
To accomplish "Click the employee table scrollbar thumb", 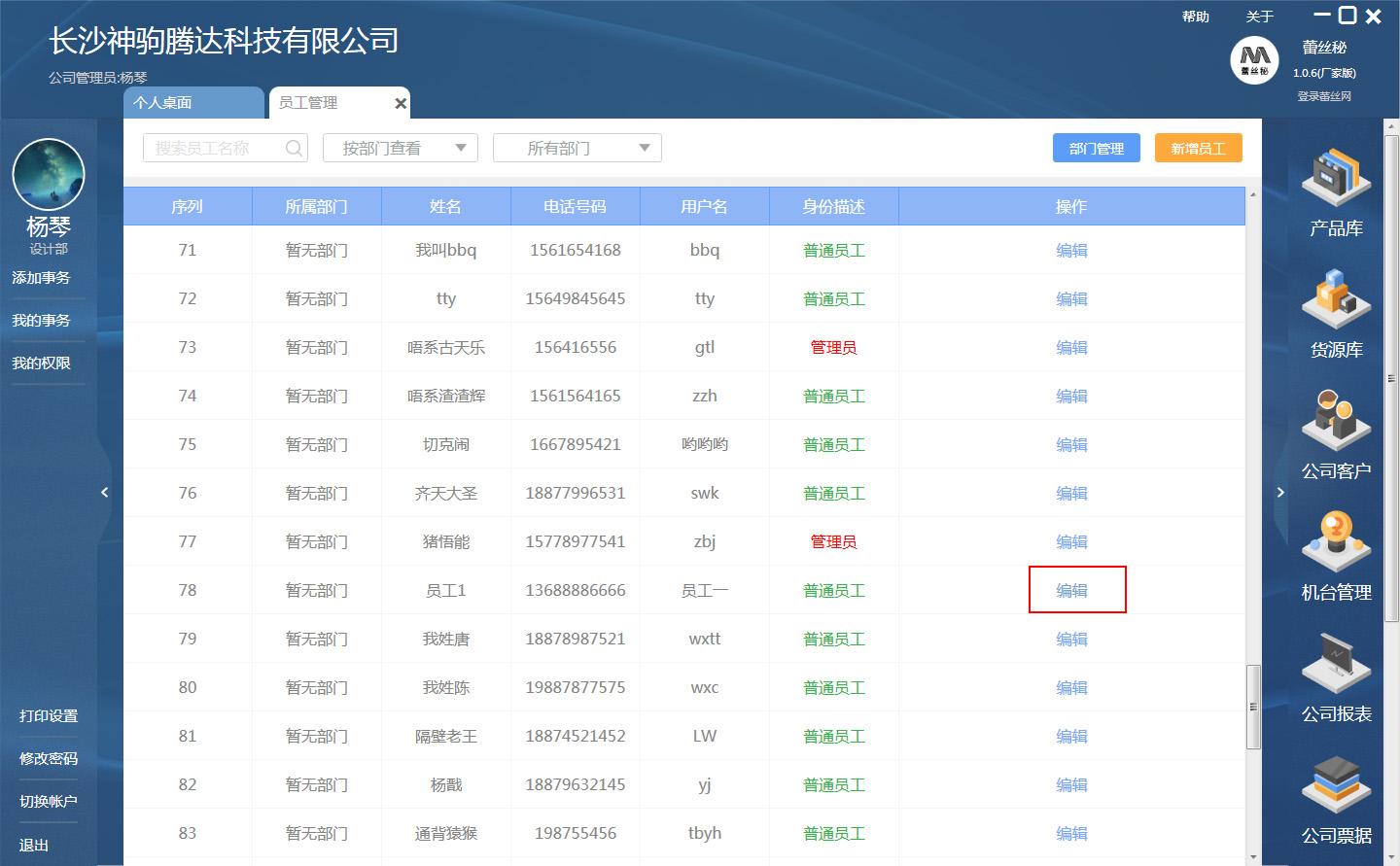I will pyautogui.click(x=1253, y=707).
